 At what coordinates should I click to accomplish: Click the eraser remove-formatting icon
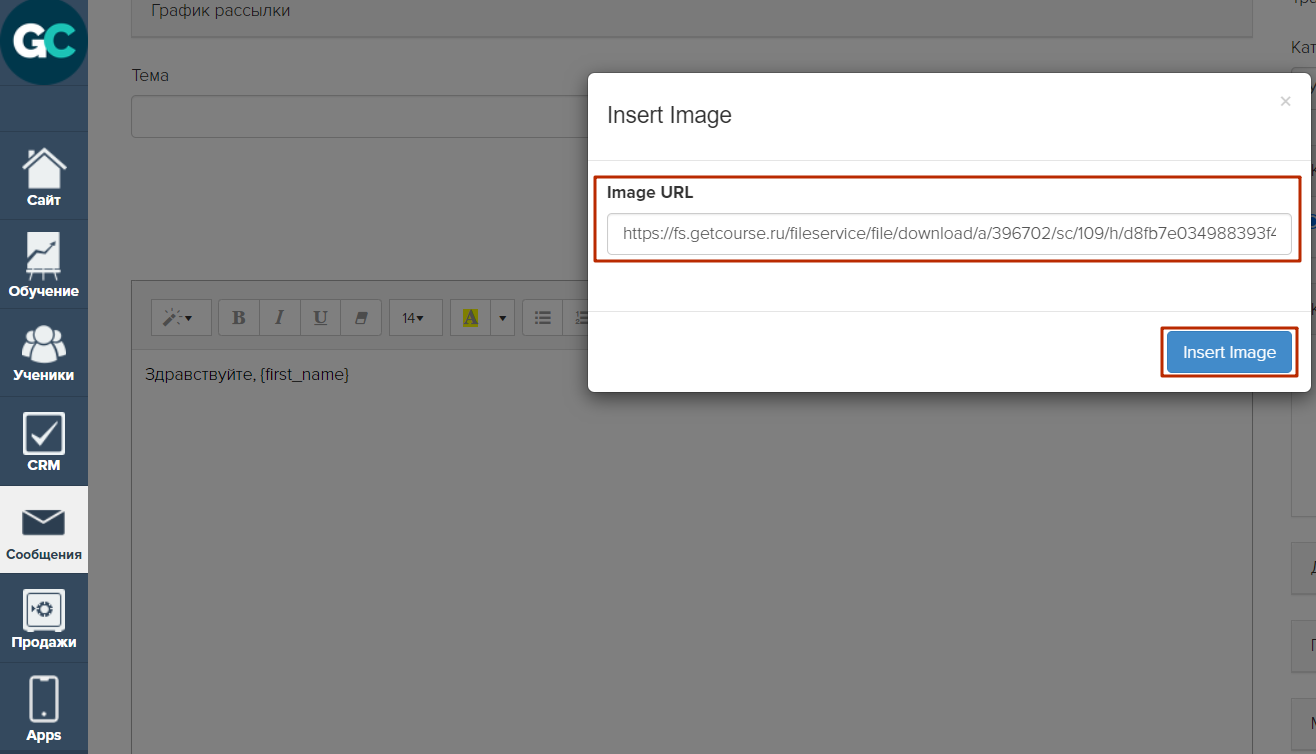click(x=361, y=318)
